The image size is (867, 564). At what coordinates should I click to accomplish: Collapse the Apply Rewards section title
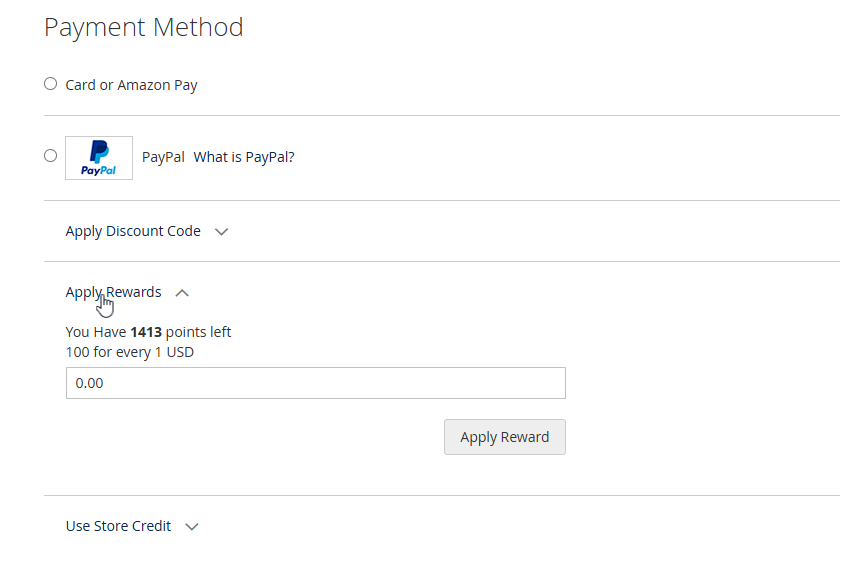[113, 292]
